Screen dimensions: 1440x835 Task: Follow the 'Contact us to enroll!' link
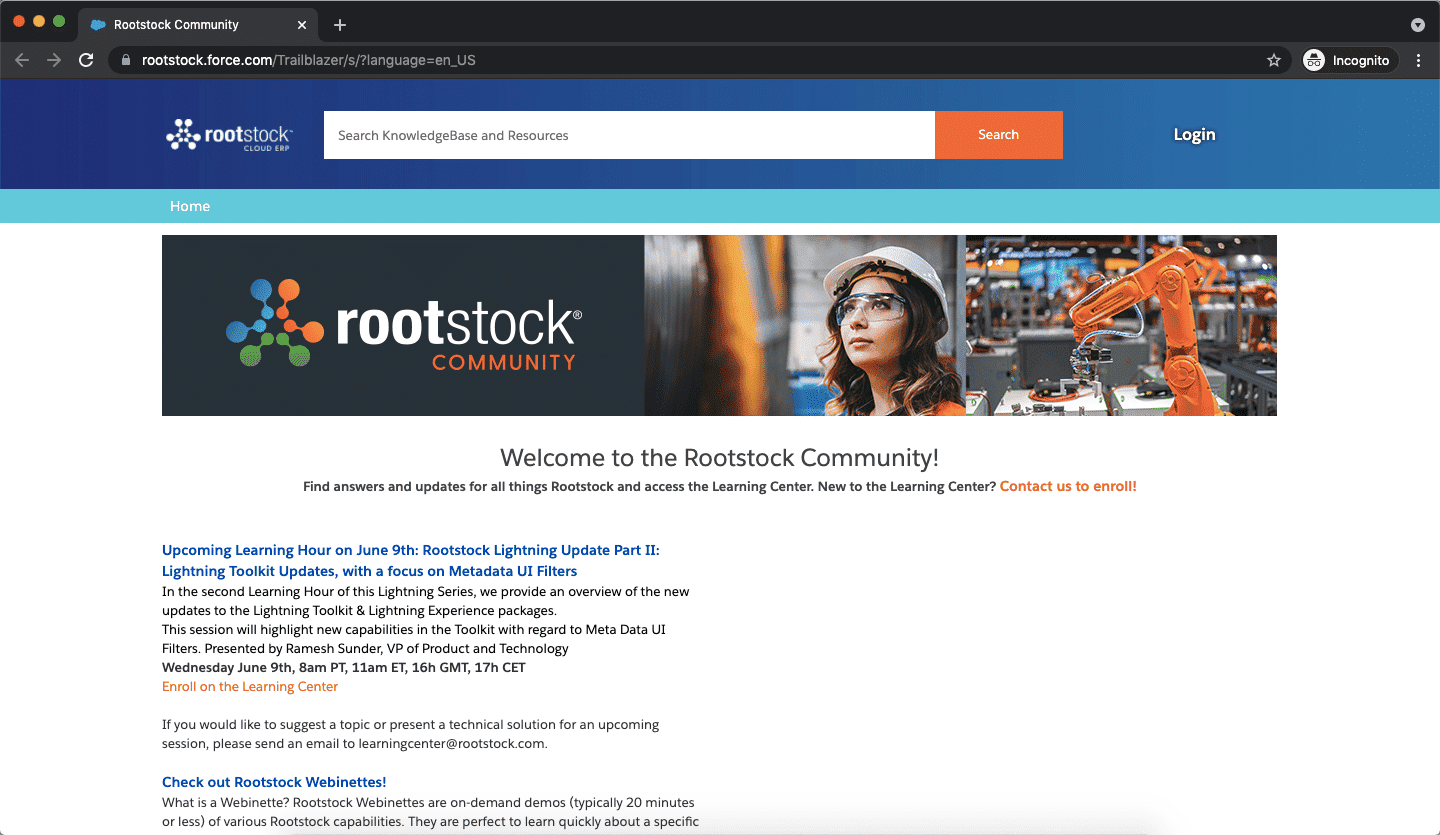(1068, 486)
